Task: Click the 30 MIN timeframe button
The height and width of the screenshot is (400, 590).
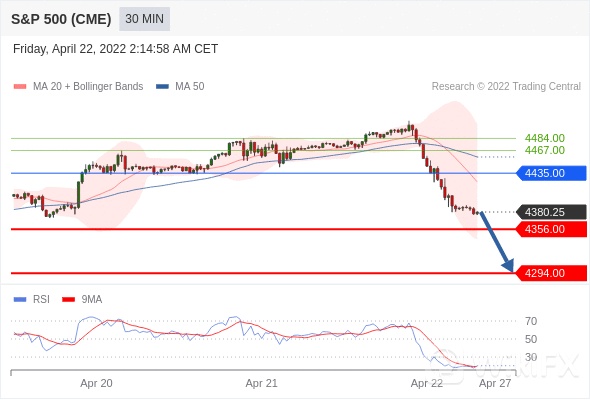Action: (144, 19)
